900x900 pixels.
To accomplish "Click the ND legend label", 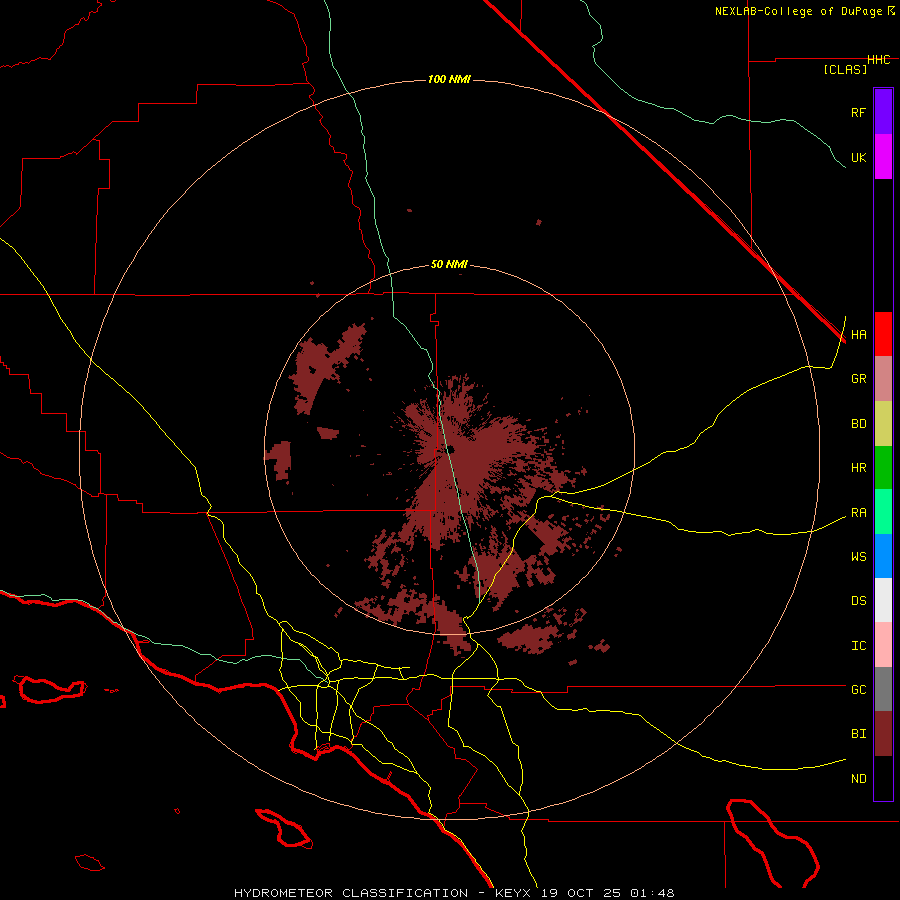I will (858, 779).
